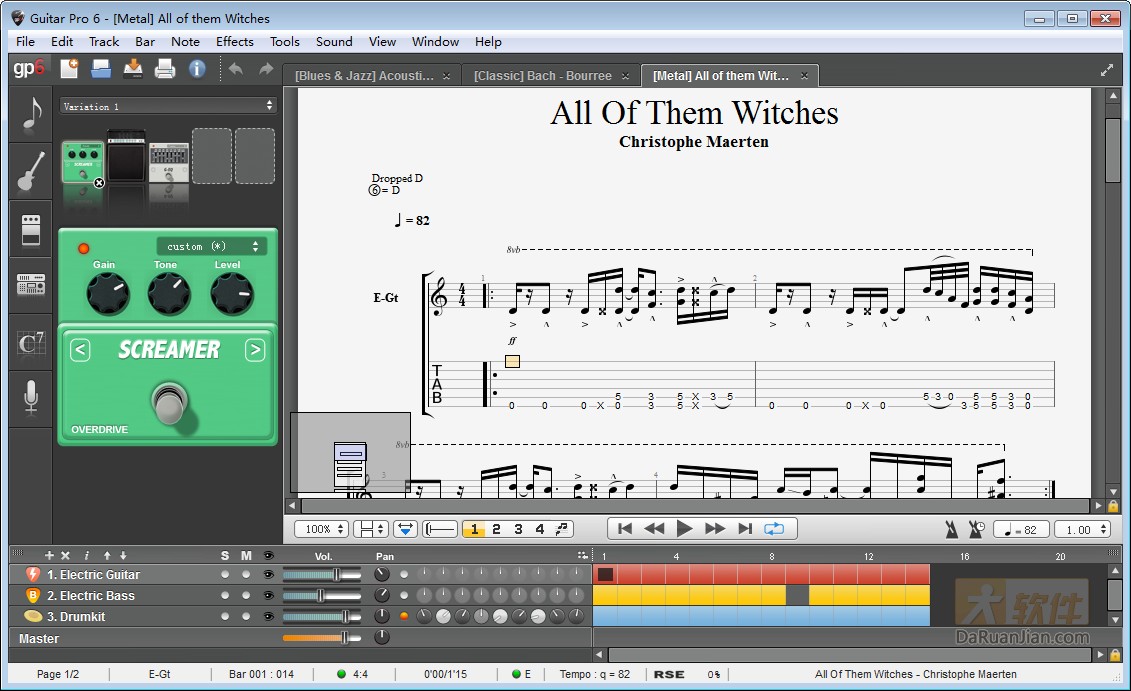Click the empty bar 9 in bass timeline
The image size is (1131, 691).
click(x=797, y=595)
